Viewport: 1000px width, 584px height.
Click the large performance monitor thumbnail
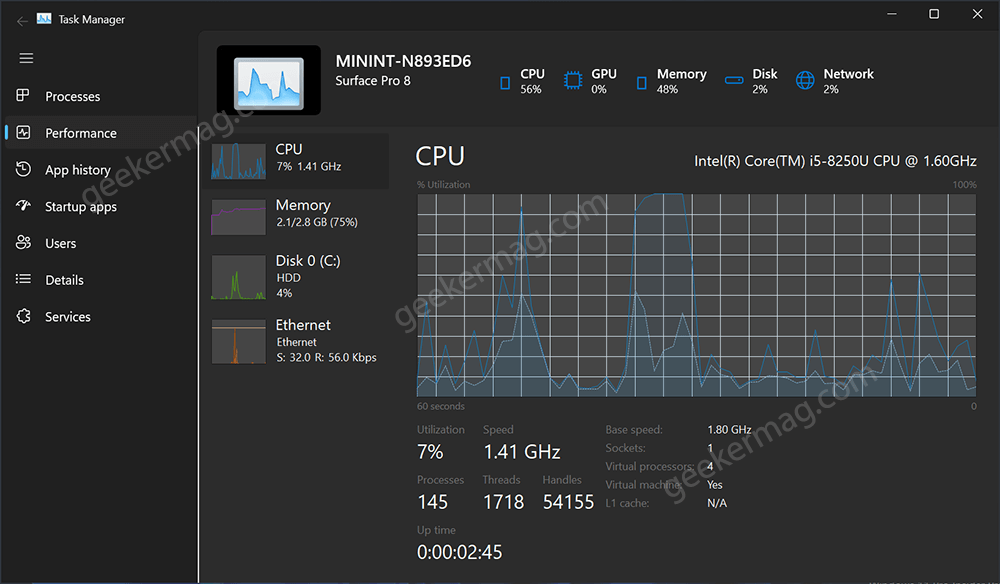pos(268,80)
